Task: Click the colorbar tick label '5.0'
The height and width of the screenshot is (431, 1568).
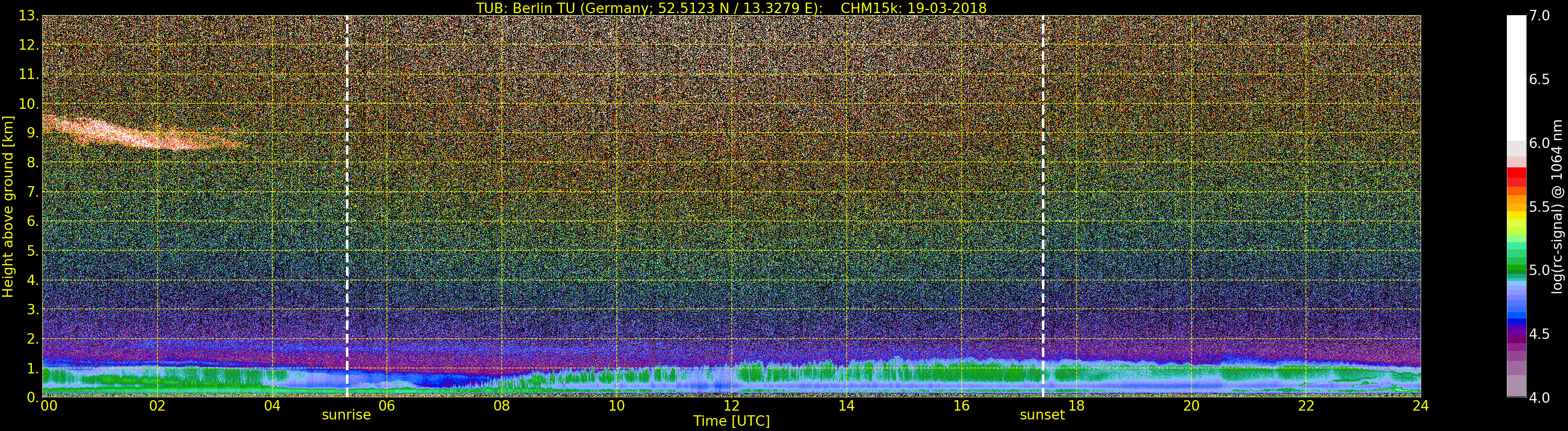Action: pos(1539,270)
